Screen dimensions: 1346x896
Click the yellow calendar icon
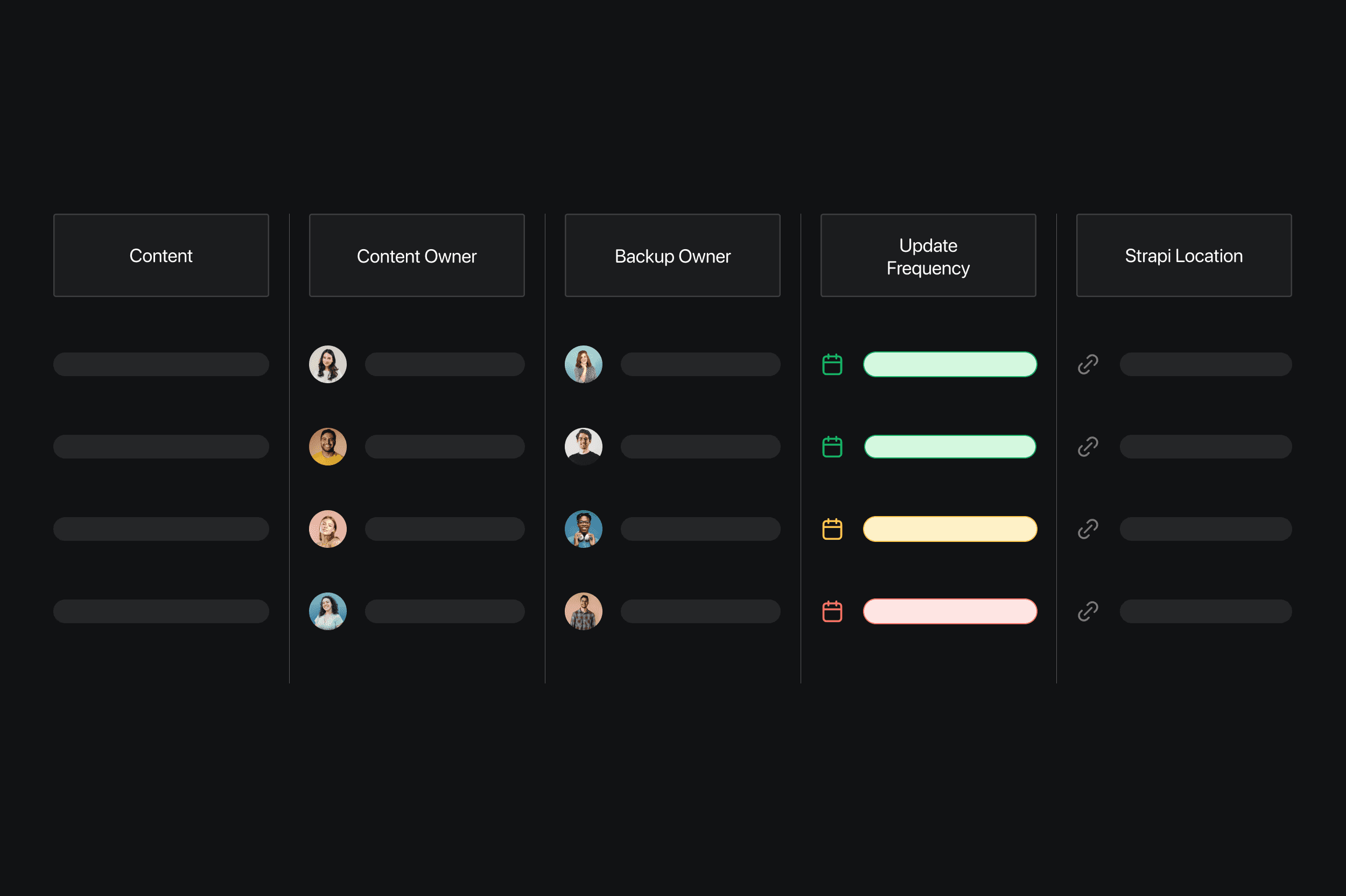click(x=832, y=529)
